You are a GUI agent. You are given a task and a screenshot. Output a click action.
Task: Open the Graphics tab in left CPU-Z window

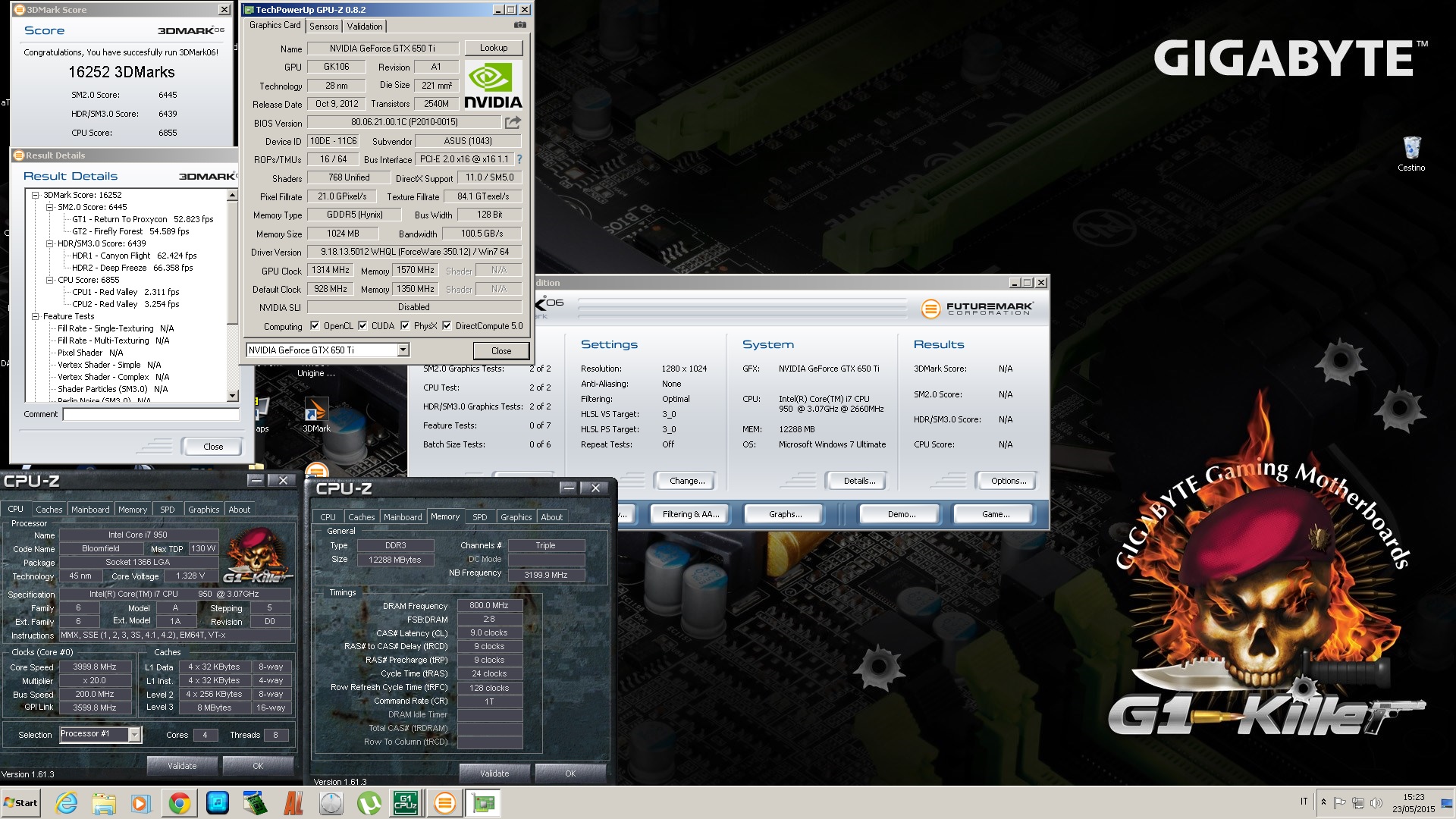click(x=204, y=510)
